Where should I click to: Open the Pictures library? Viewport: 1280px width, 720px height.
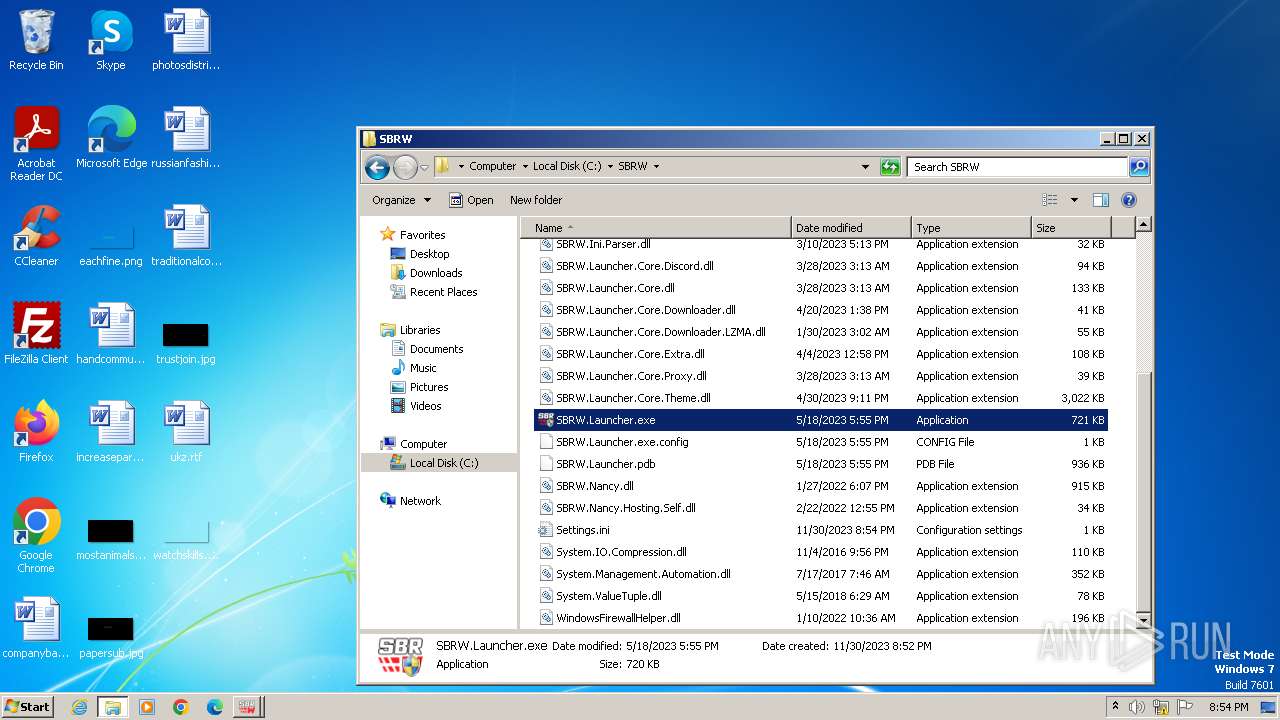[428, 387]
